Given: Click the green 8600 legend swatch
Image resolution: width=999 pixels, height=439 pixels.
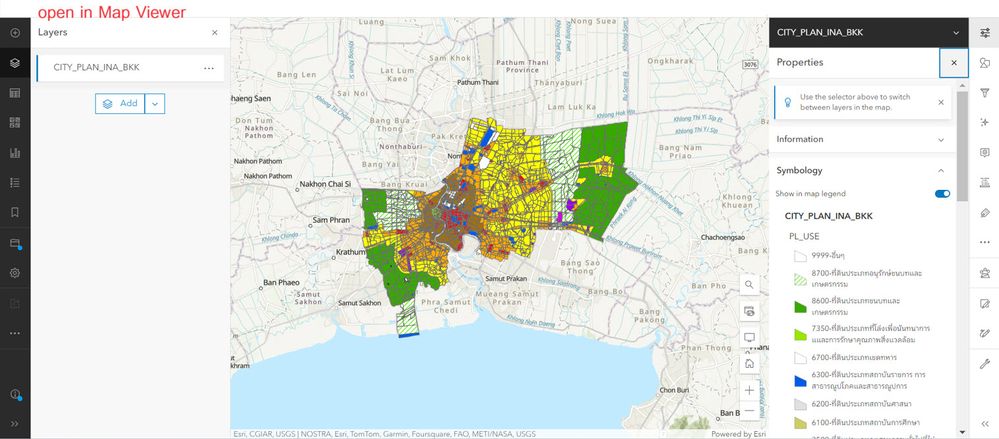Looking at the screenshot, I should pyautogui.click(x=800, y=306).
